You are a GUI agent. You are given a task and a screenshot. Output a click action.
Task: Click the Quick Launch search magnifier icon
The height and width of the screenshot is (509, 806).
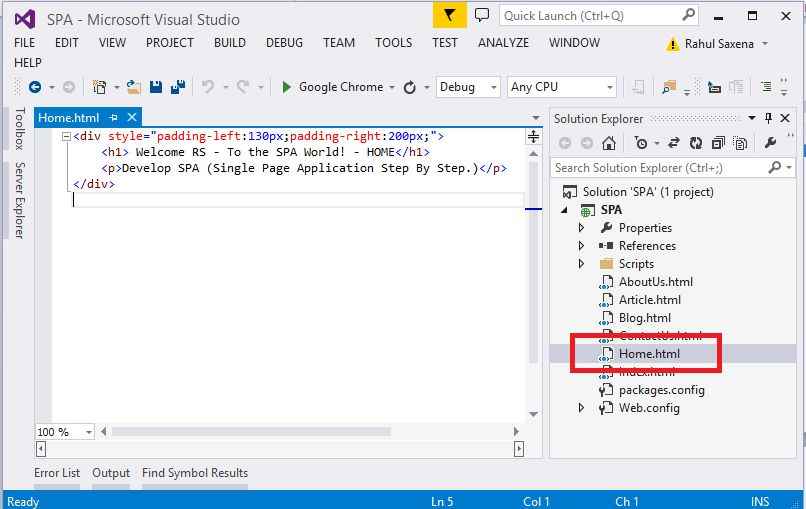tap(689, 15)
